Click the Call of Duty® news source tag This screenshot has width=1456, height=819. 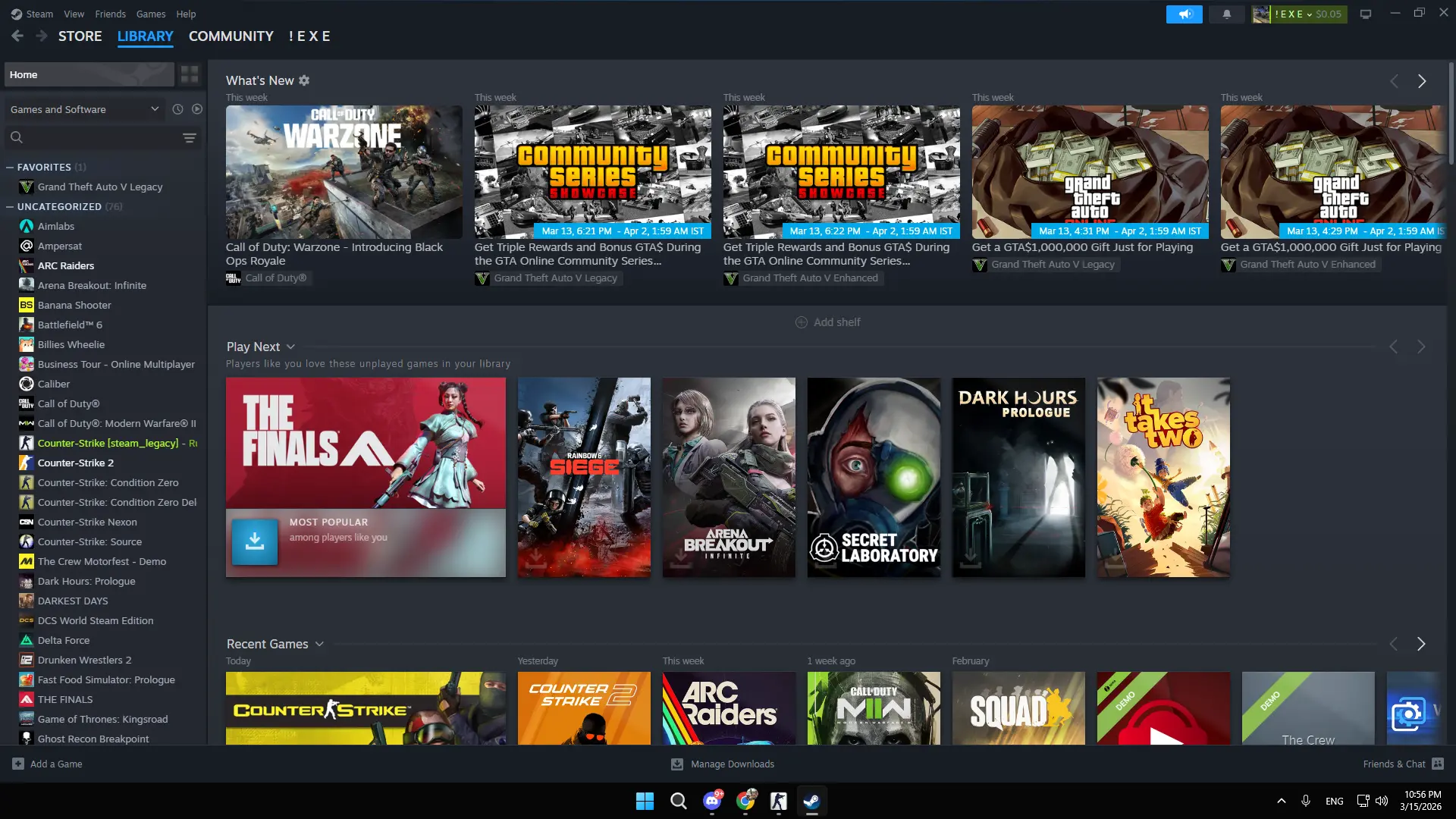(x=268, y=278)
